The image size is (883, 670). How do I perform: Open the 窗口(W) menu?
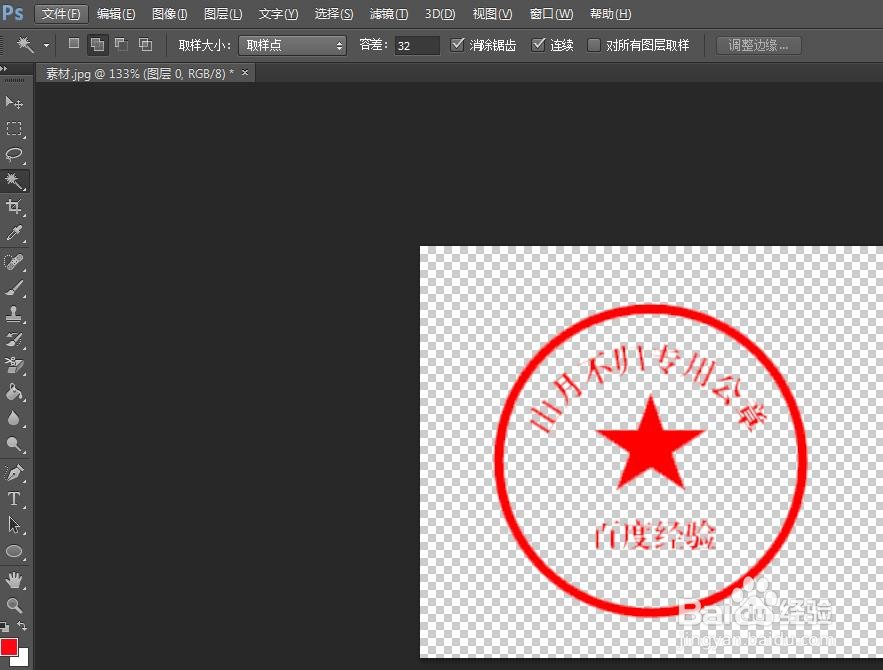click(x=551, y=14)
